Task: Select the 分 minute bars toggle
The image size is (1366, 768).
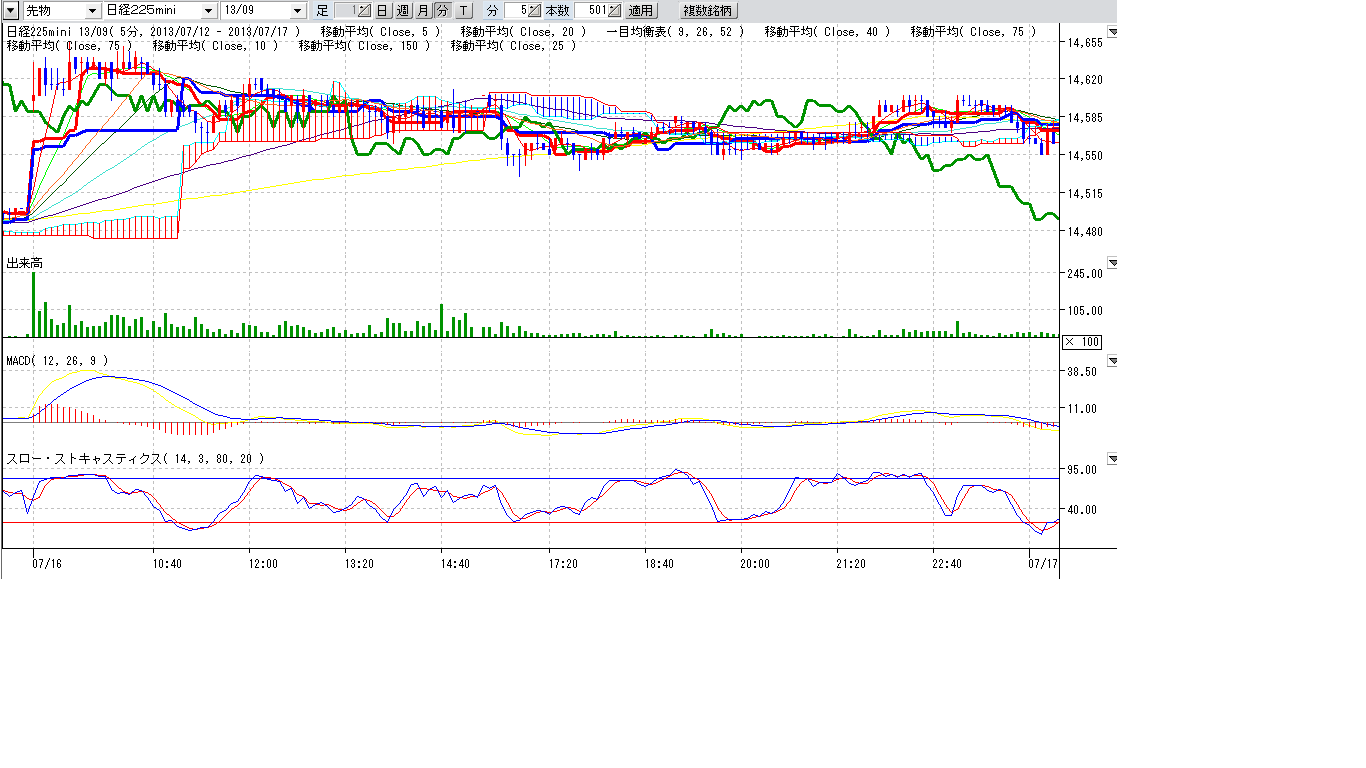Action: [442, 10]
